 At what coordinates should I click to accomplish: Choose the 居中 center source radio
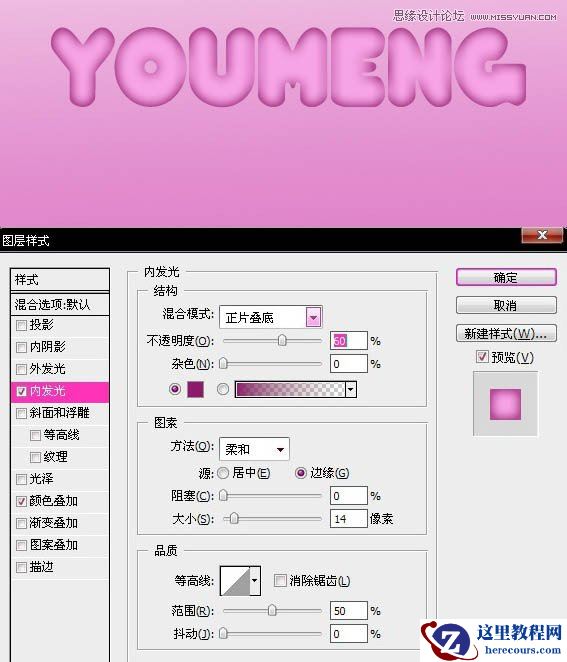tap(223, 473)
